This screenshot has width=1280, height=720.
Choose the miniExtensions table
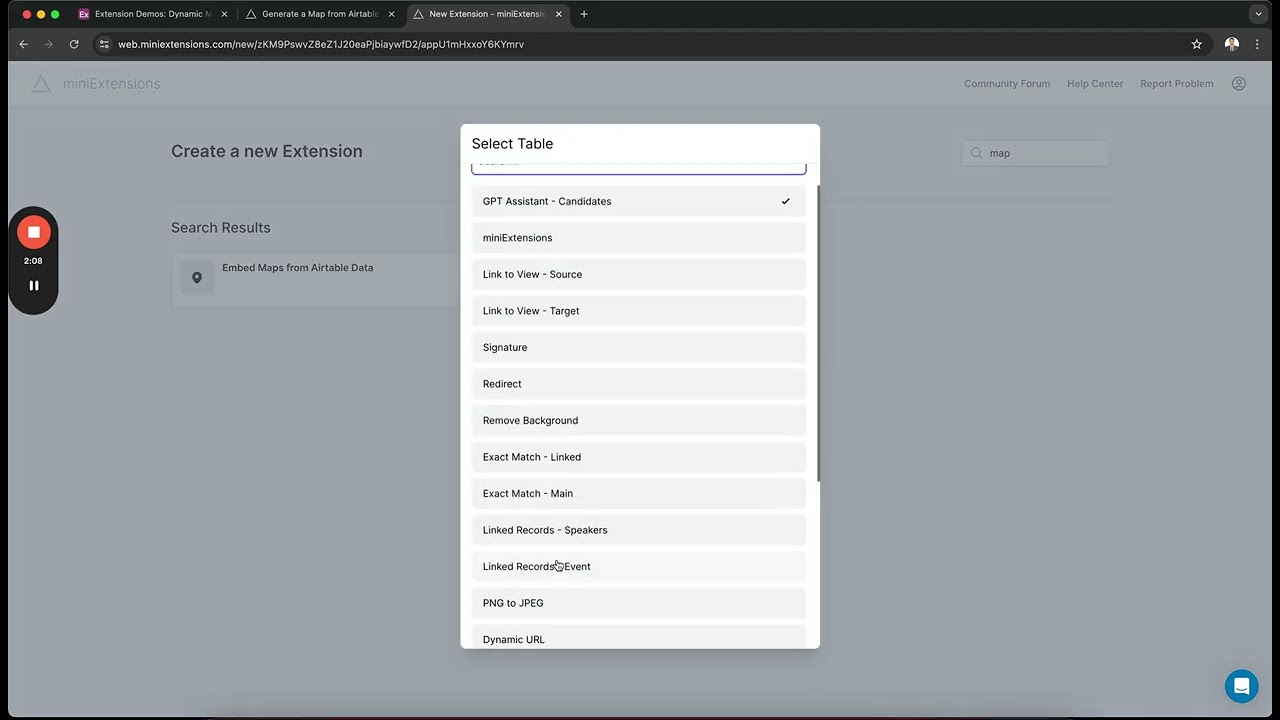coord(639,238)
